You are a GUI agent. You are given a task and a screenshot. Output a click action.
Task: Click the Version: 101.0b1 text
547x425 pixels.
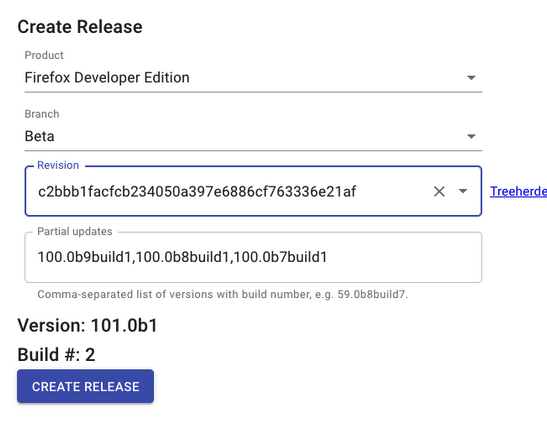(x=87, y=325)
